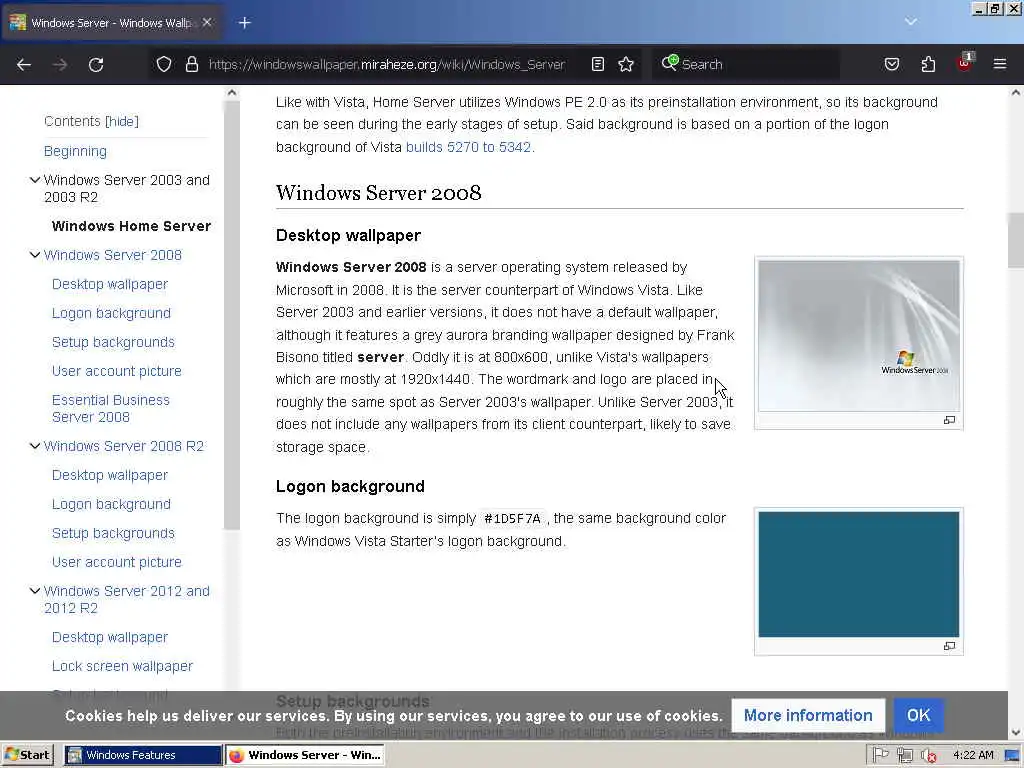The width and height of the screenshot is (1024, 768).
Task: Go to Logon background under Server 2008 R2
Action: (111, 504)
